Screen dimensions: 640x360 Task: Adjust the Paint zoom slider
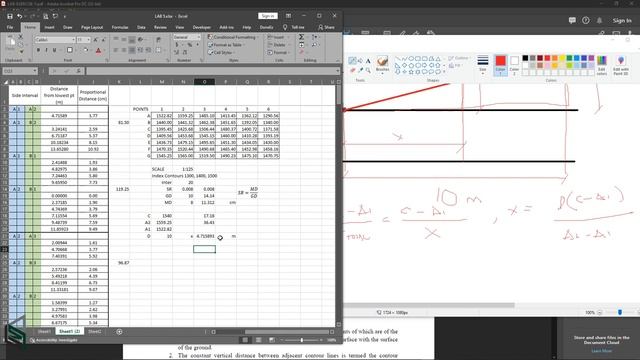click(x=620, y=312)
